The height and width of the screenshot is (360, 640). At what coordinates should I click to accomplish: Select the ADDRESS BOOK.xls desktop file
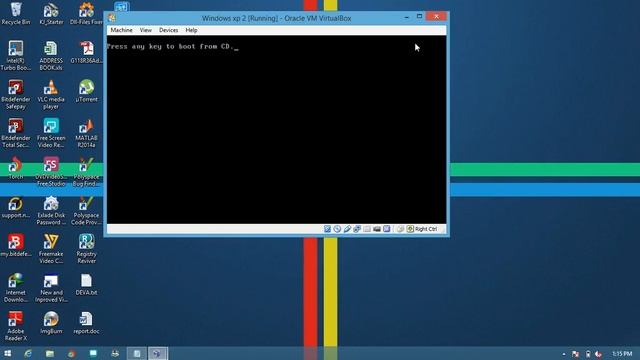[x=51, y=56]
